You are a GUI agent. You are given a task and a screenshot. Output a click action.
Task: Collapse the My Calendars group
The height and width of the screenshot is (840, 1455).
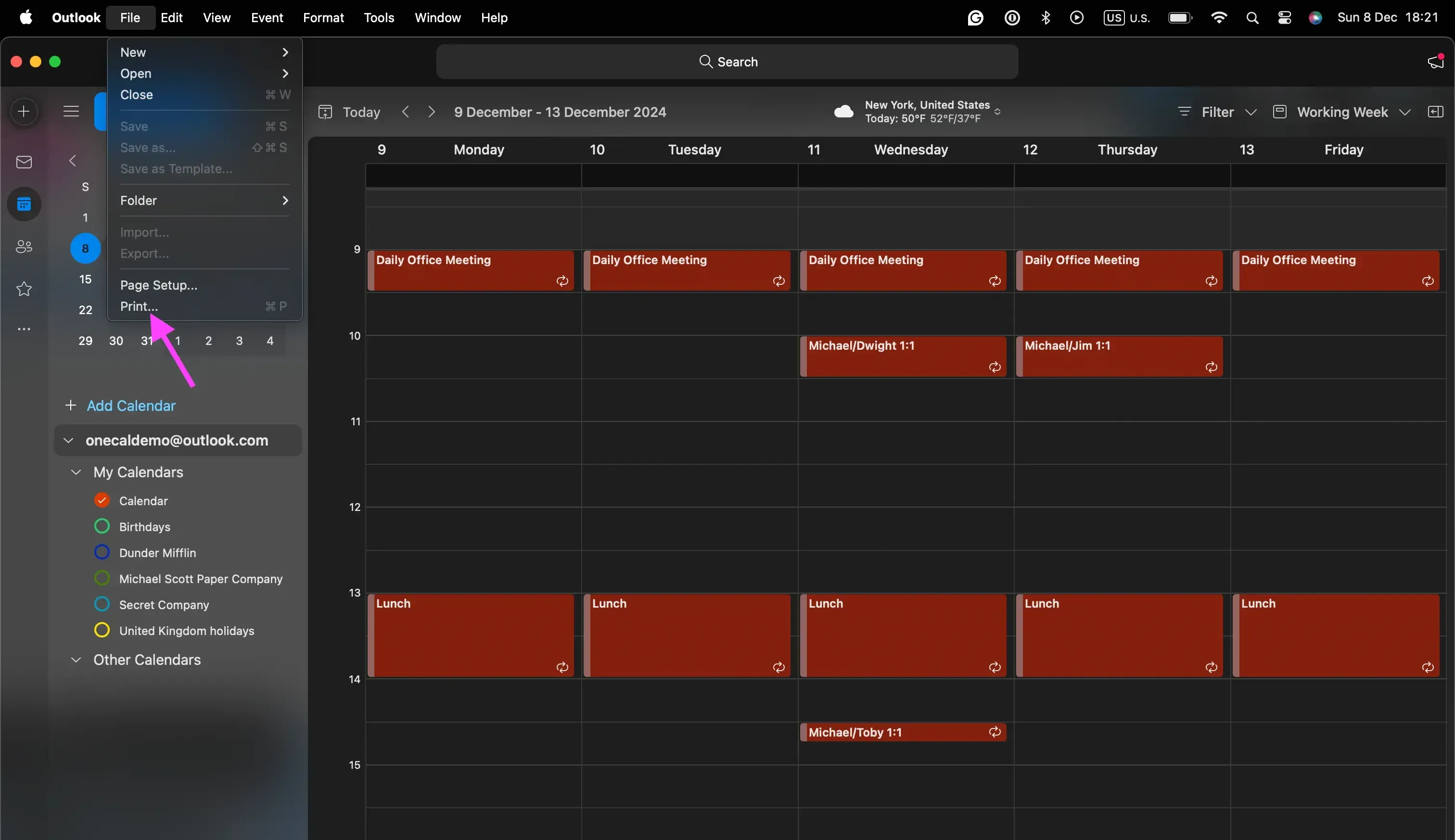(x=76, y=472)
